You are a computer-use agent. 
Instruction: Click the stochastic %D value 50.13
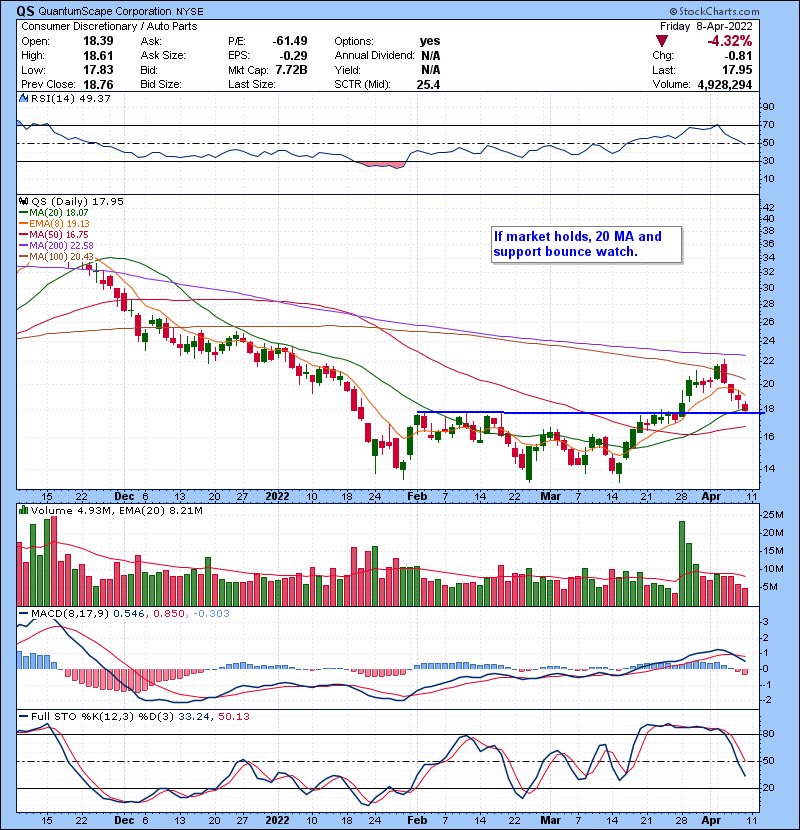coord(233,717)
